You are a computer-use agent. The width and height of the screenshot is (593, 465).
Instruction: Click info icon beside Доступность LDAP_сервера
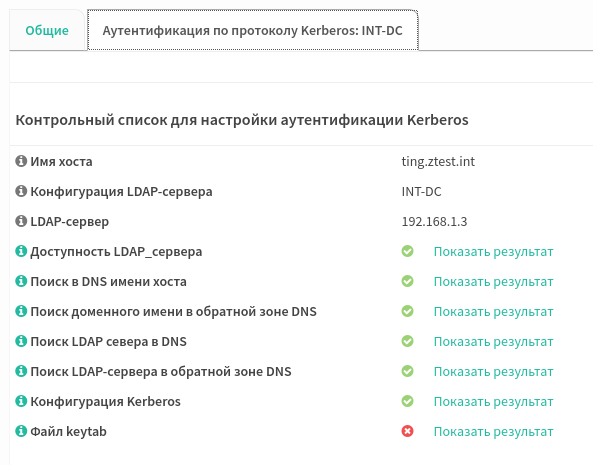click(21, 251)
